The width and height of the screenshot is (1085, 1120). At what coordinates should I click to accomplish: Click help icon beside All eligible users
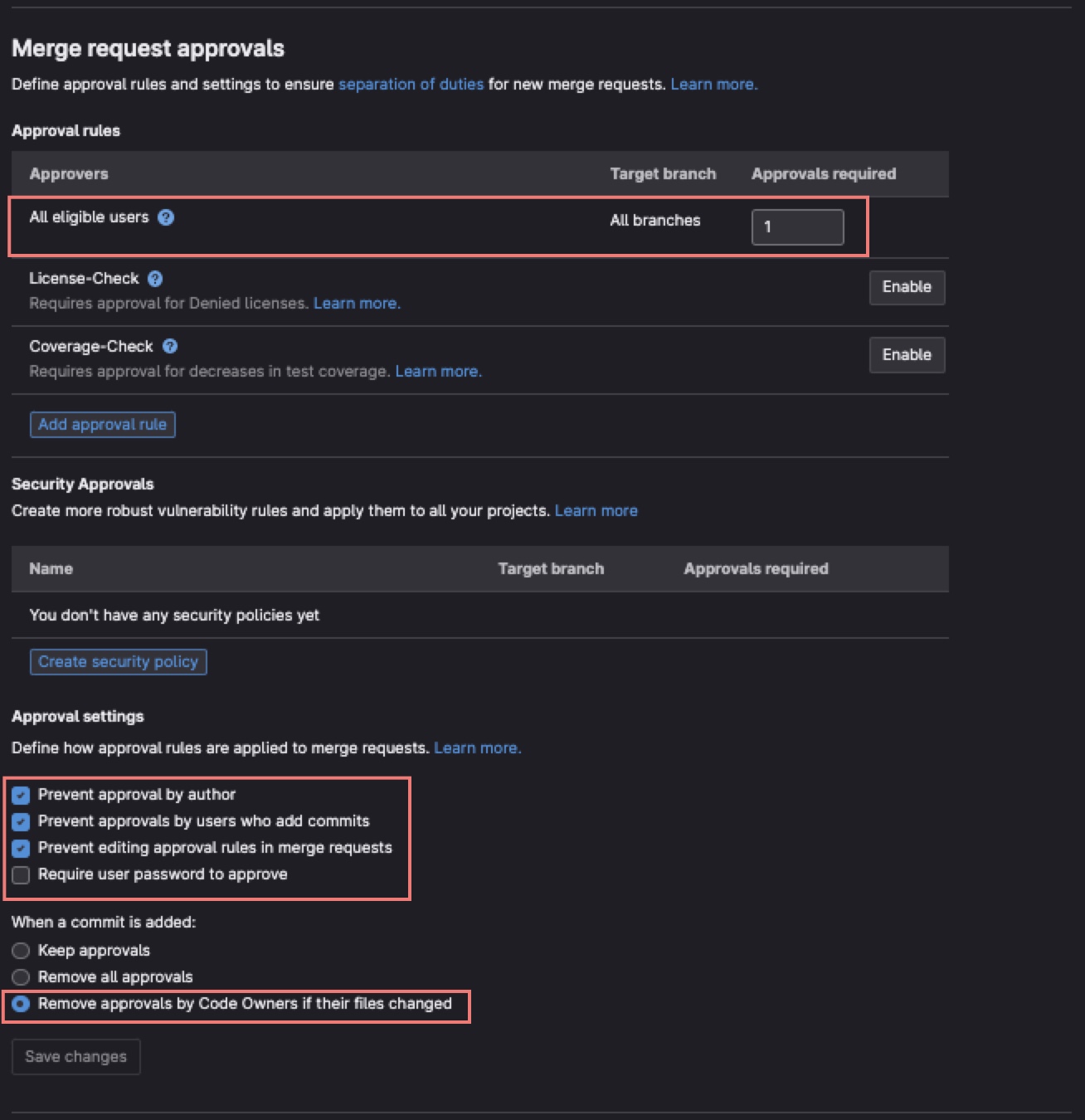166,217
